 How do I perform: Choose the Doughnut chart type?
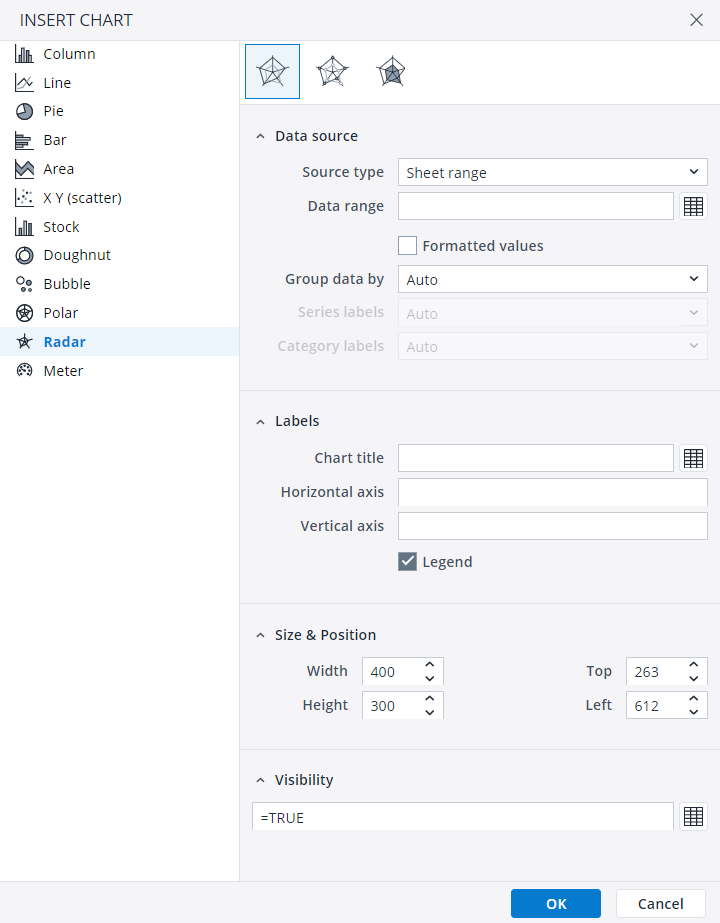click(x=76, y=255)
